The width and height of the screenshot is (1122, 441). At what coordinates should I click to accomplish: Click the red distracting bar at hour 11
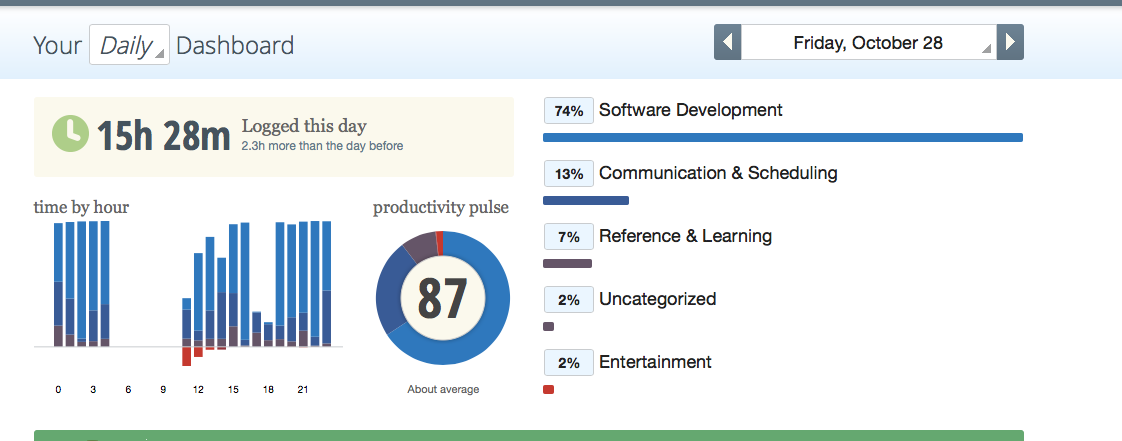click(187, 357)
